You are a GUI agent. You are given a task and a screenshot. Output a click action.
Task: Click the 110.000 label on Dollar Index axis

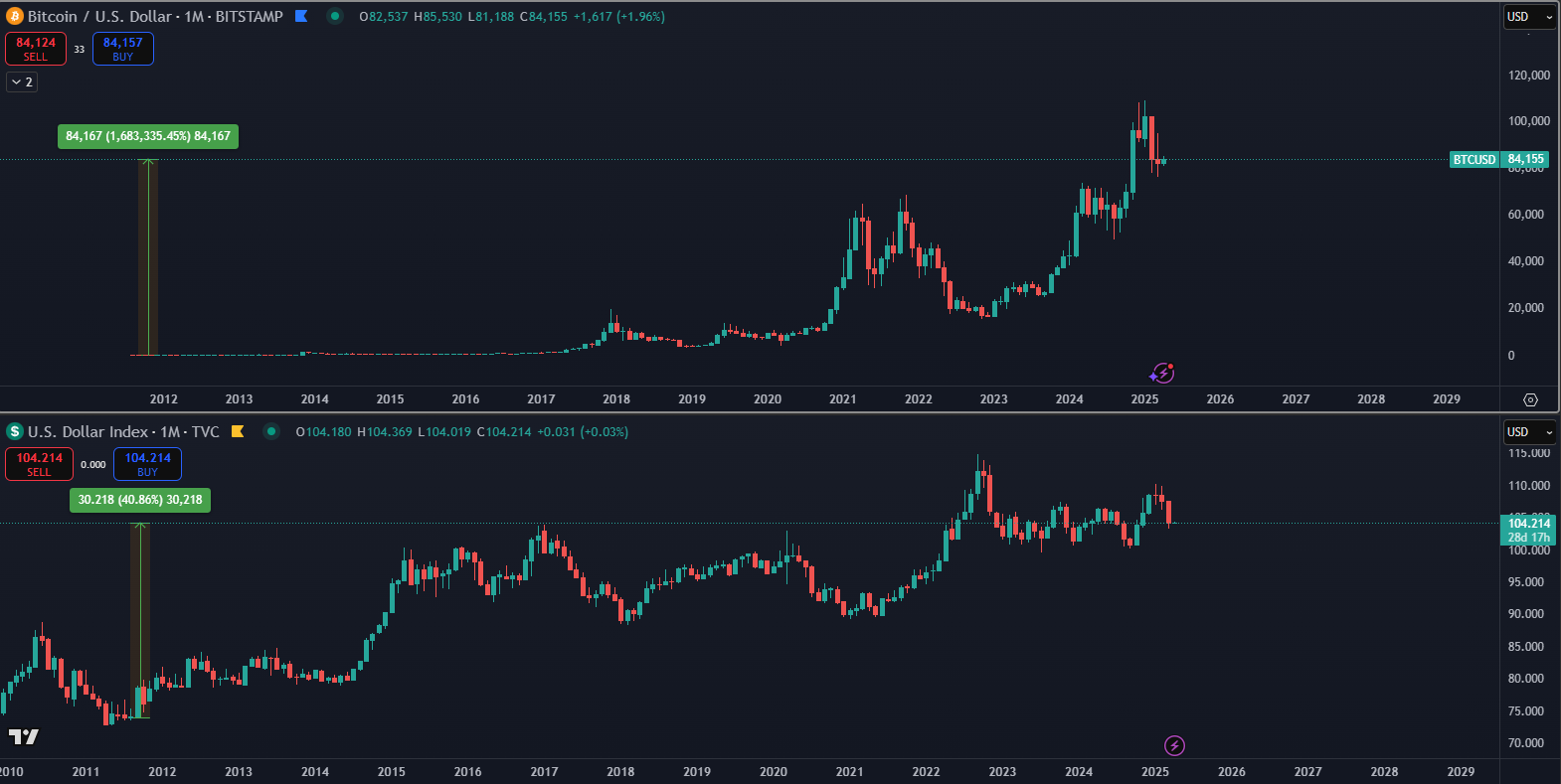(1529, 486)
